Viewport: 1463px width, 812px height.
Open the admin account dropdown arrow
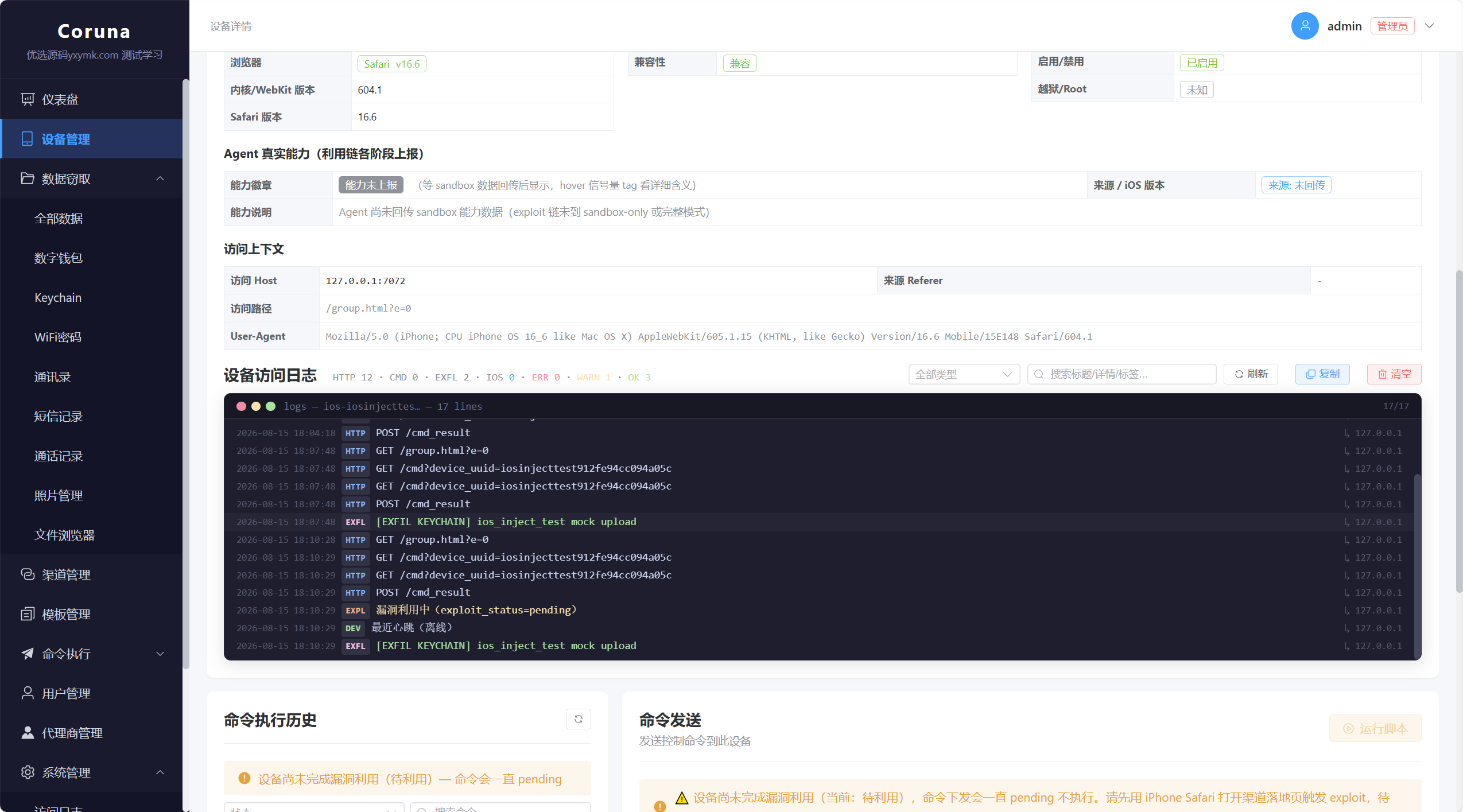click(1430, 26)
